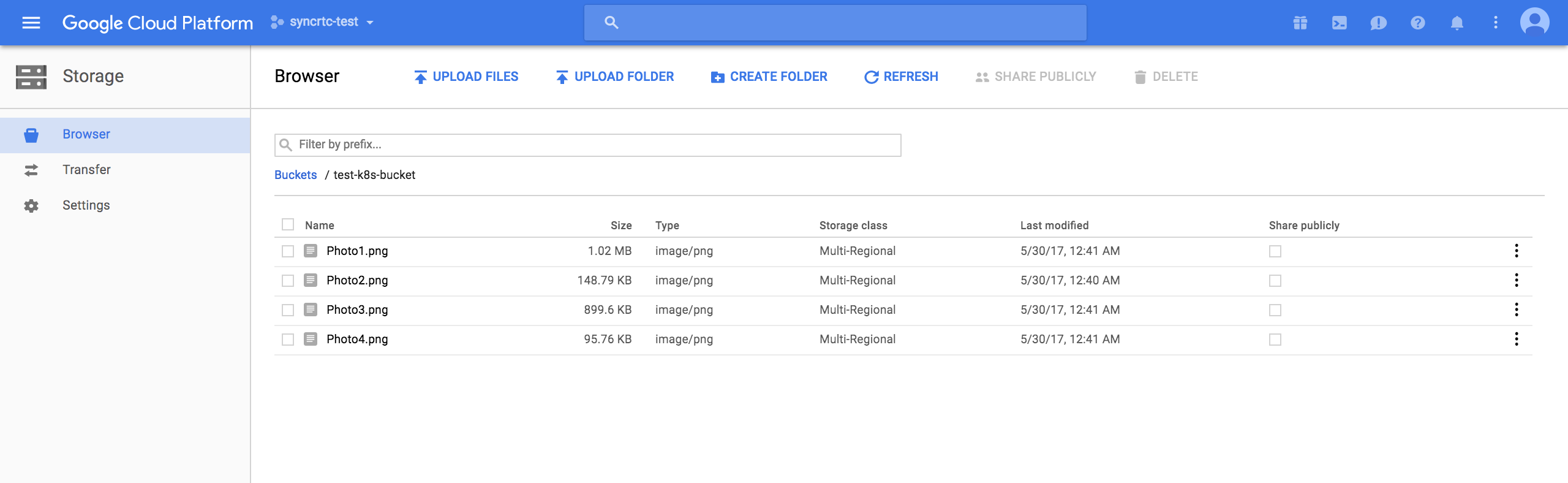Enable share publicly for Photo3.png
The width and height of the screenshot is (1568, 483).
1275,310
